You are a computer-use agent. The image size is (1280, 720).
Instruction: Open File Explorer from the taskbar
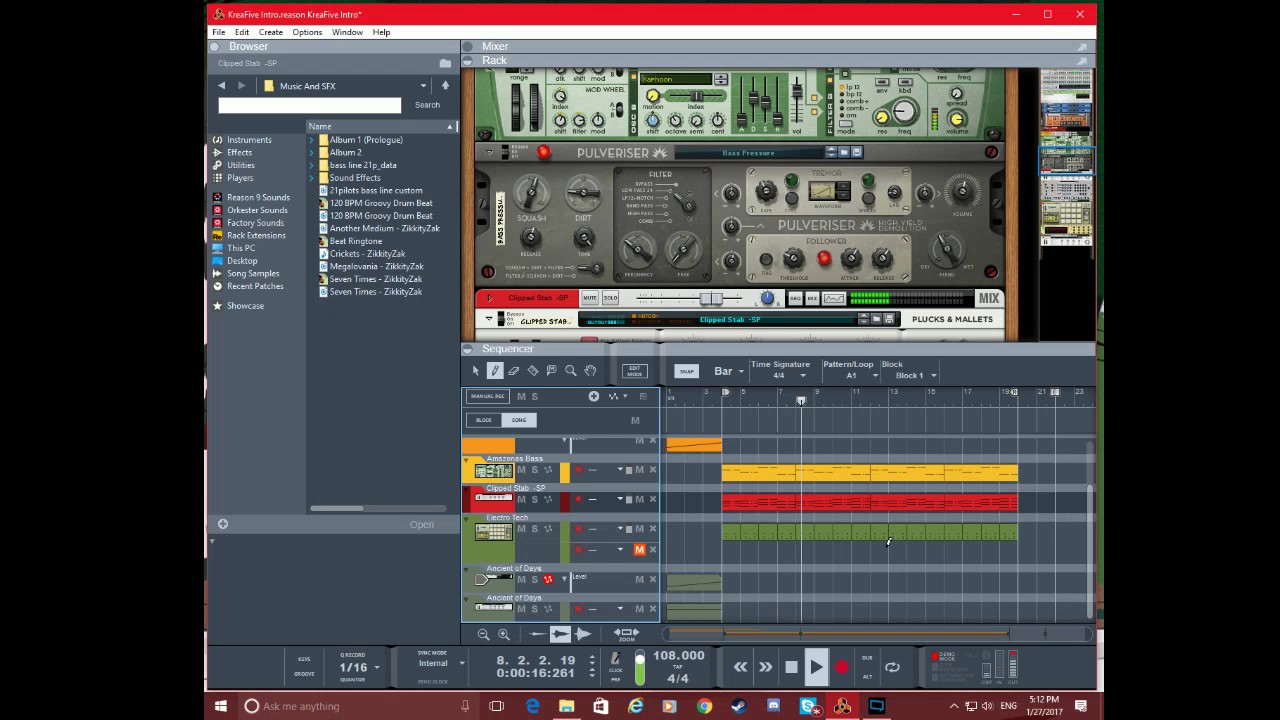point(567,706)
